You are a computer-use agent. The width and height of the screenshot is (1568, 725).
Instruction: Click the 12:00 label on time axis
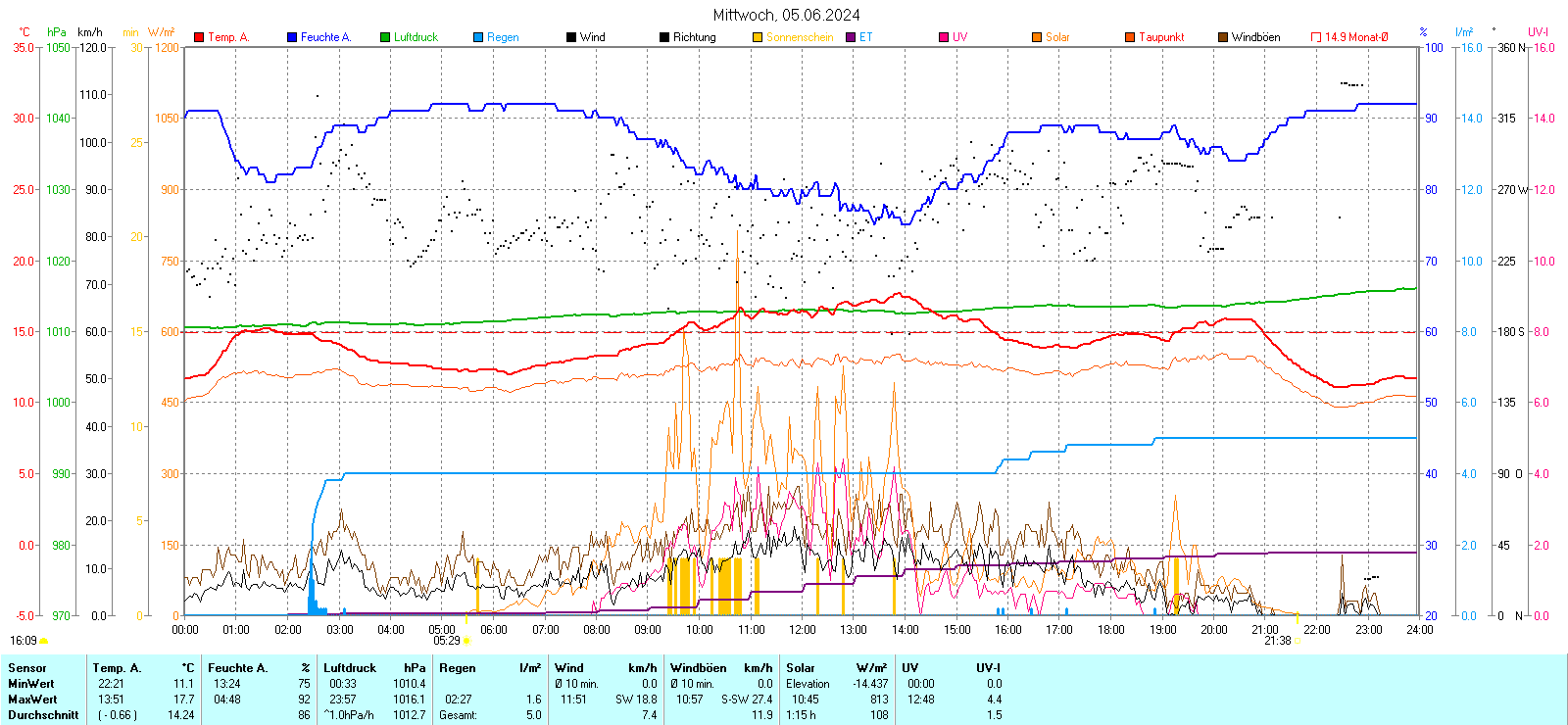802,630
